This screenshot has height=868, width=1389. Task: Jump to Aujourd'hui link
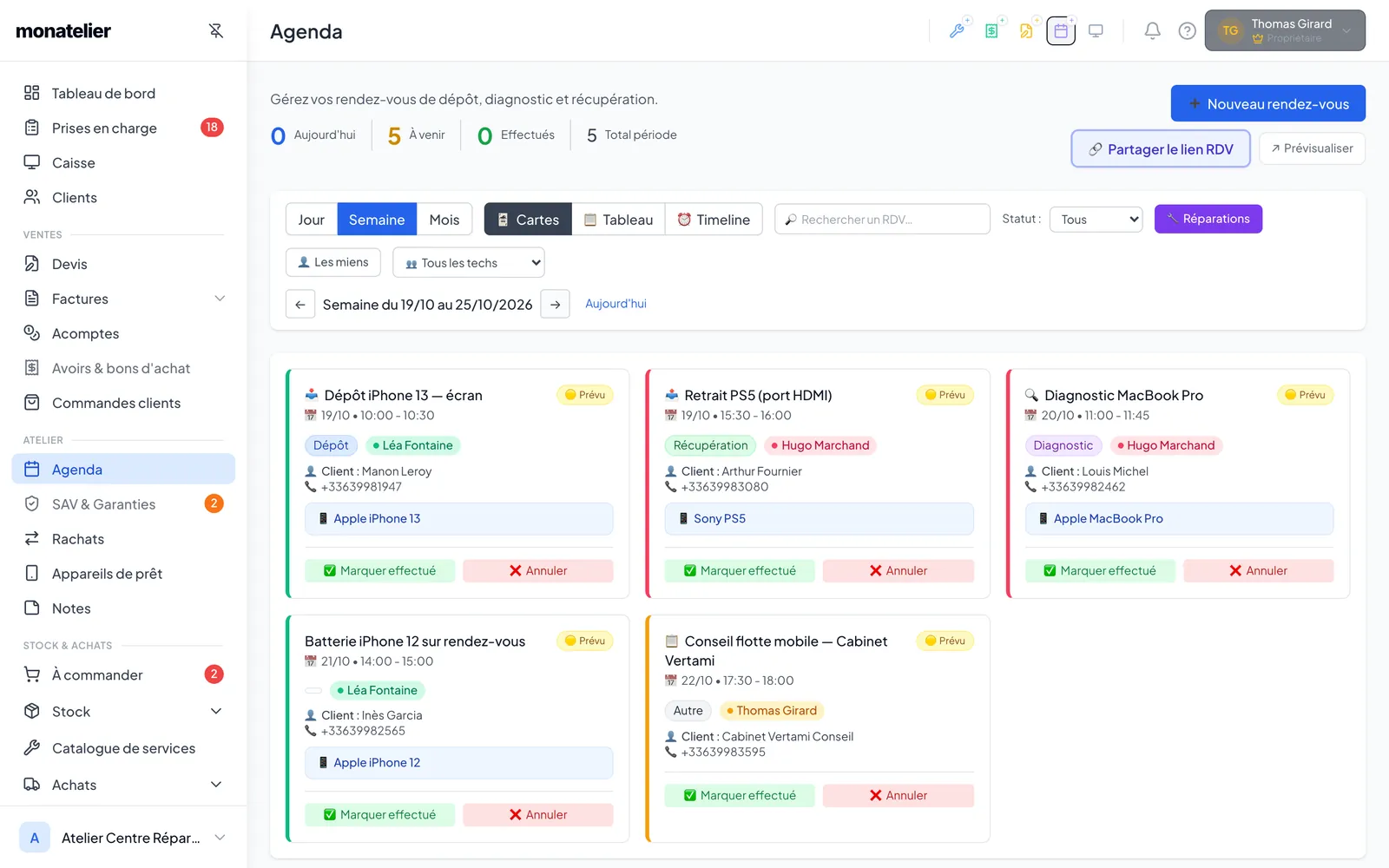point(616,304)
